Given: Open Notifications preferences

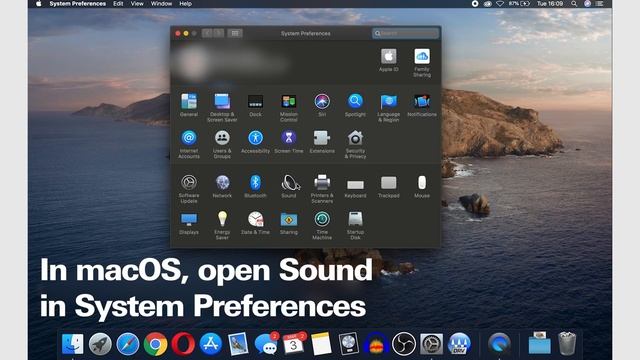Looking at the screenshot, I should (422, 105).
